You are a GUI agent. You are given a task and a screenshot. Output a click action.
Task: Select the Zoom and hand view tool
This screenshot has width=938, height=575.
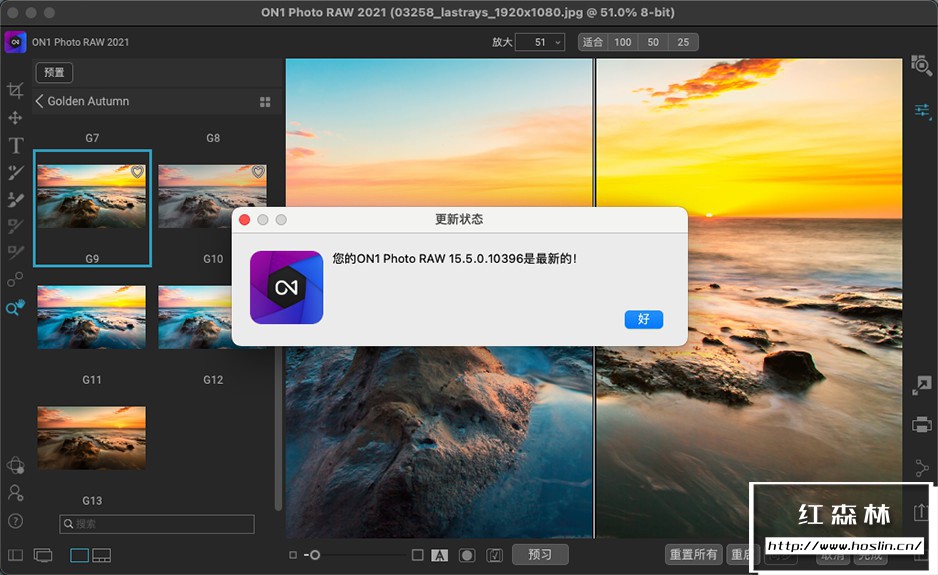[16, 308]
